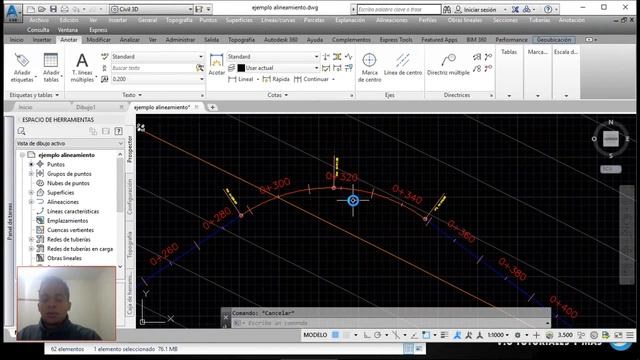Image resolution: width=640 pixels, height=360 pixels.
Task: Select Líneas características tree item
Action: pyautogui.click(x=73, y=211)
